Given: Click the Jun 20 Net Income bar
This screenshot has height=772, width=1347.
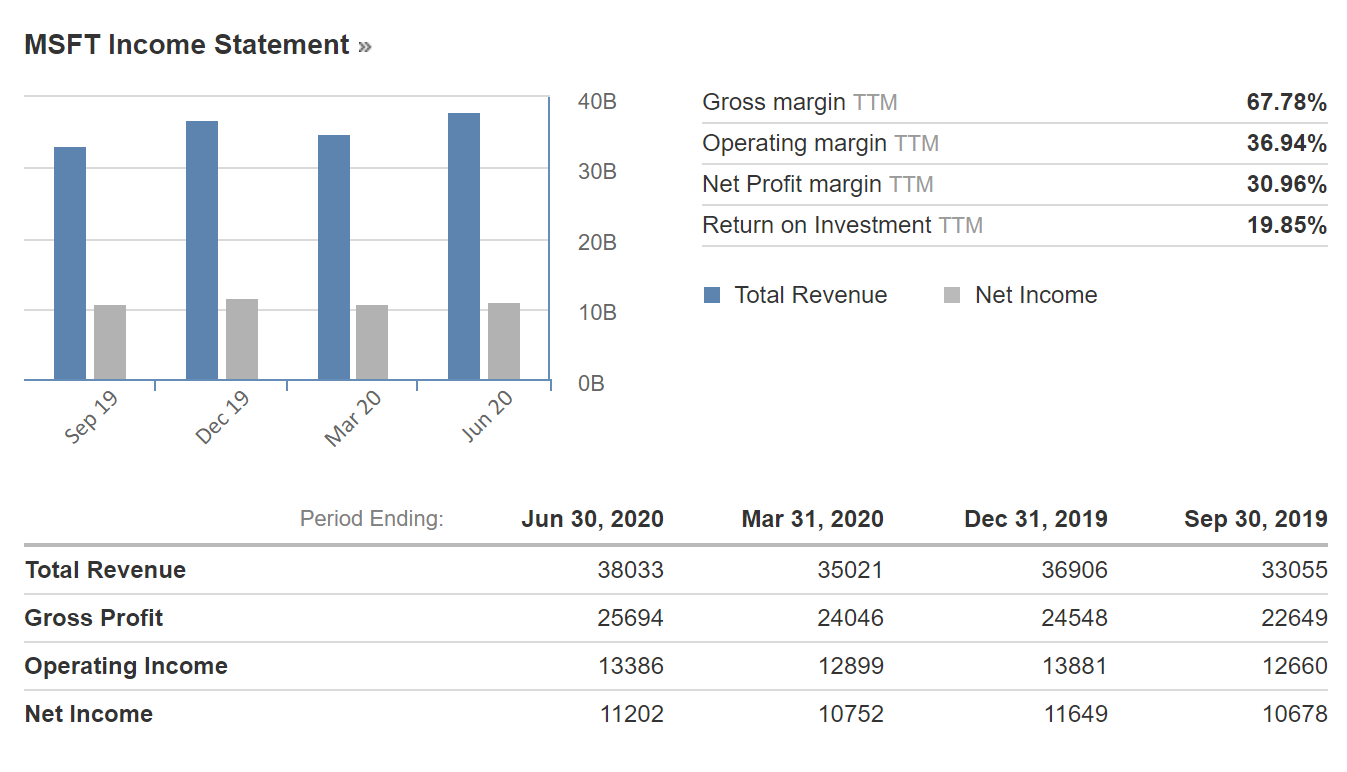Looking at the screenshot, I should tap(504, 341).
